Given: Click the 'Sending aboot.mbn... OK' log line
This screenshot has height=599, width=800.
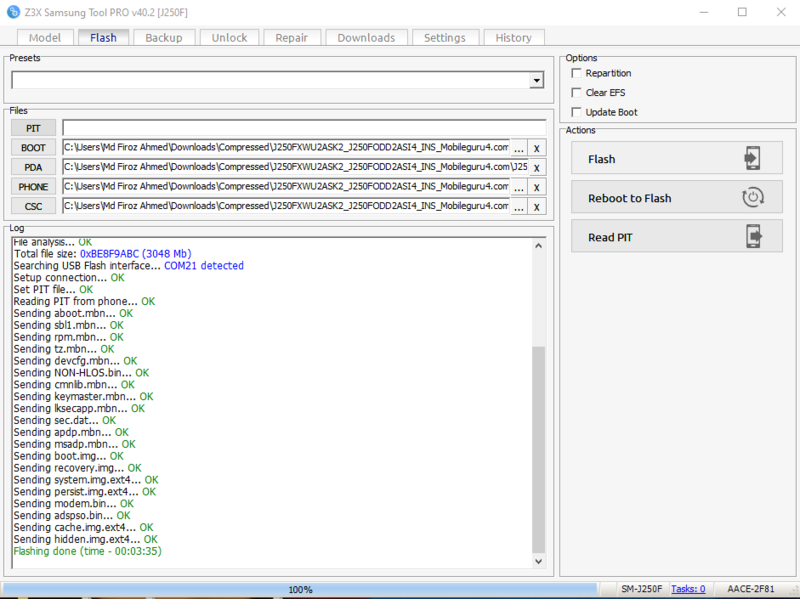Looking at the screenshot, I should point(73,313).
